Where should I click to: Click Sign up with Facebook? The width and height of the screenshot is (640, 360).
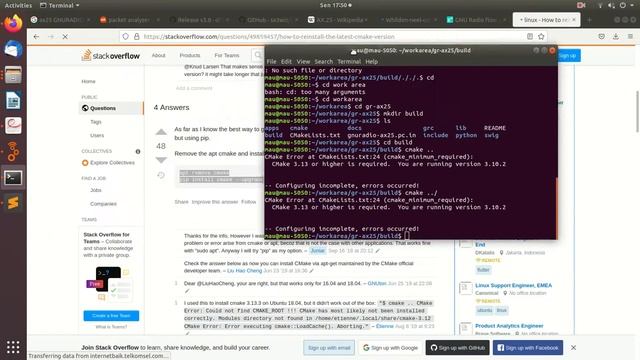click(x=528, y=348)
